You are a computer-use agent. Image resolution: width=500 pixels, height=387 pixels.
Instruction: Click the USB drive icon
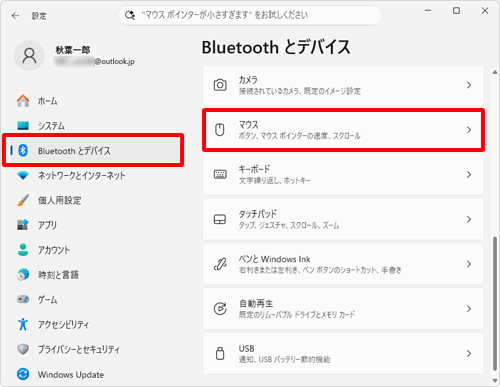[220, 353]
